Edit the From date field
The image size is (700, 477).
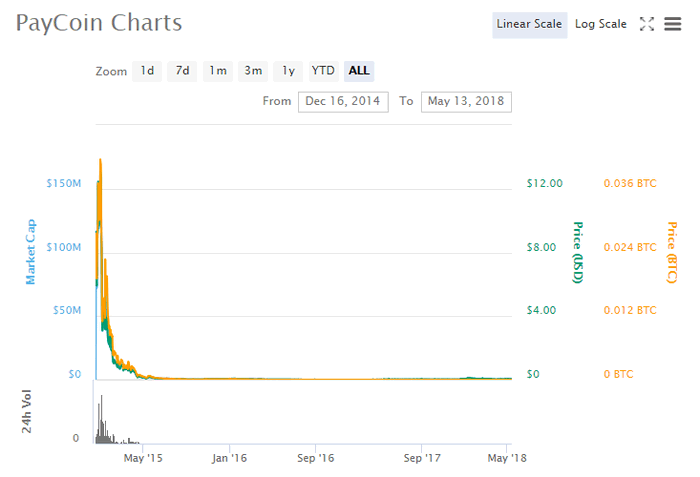pos(343,102)
